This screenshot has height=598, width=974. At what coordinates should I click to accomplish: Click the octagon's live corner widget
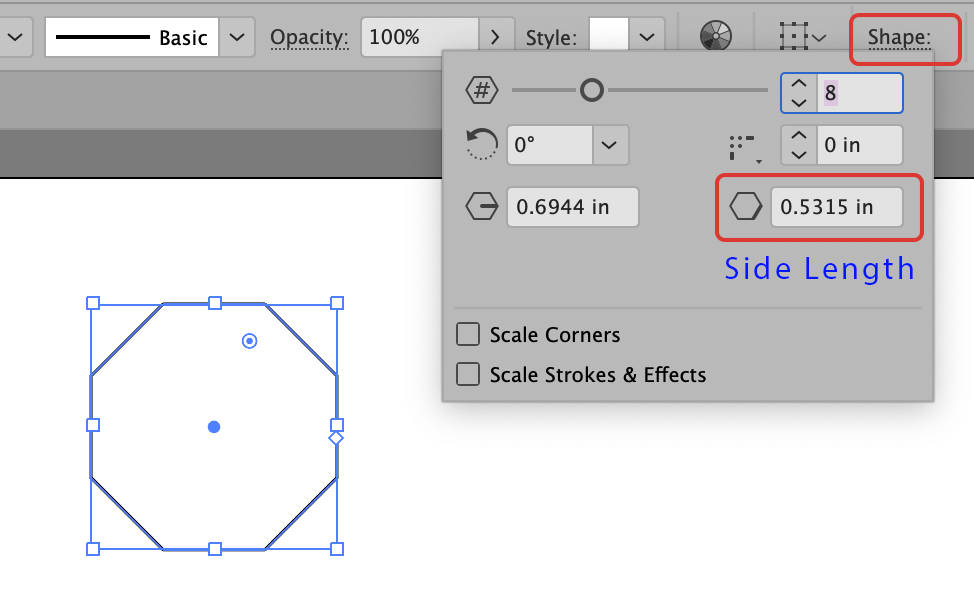click(250, 341)
